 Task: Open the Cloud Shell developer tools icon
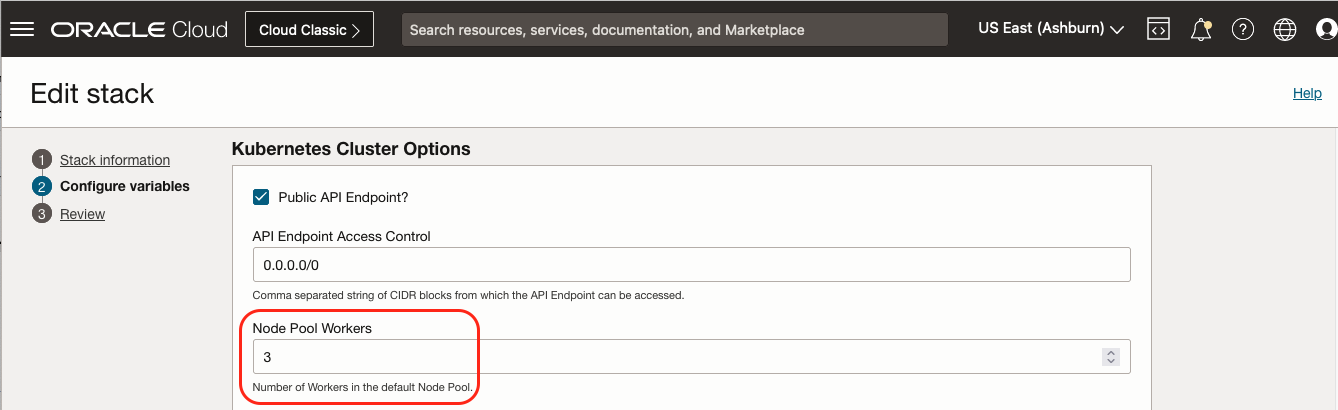pyautogui.click(x=1158, y=29)
